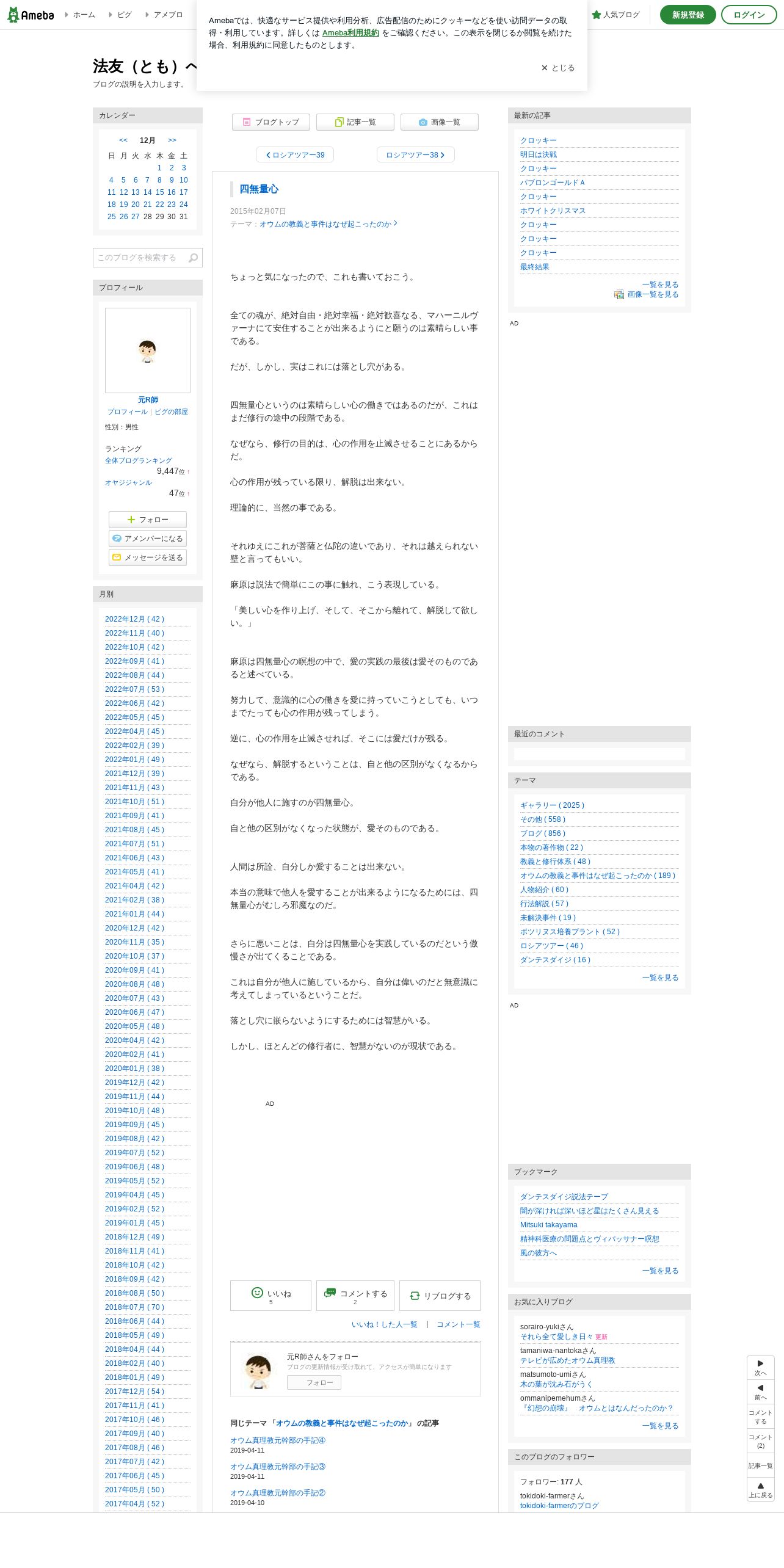
Task: Open theme ギャラリー ( 2025 )
Action: pos(553,805)
